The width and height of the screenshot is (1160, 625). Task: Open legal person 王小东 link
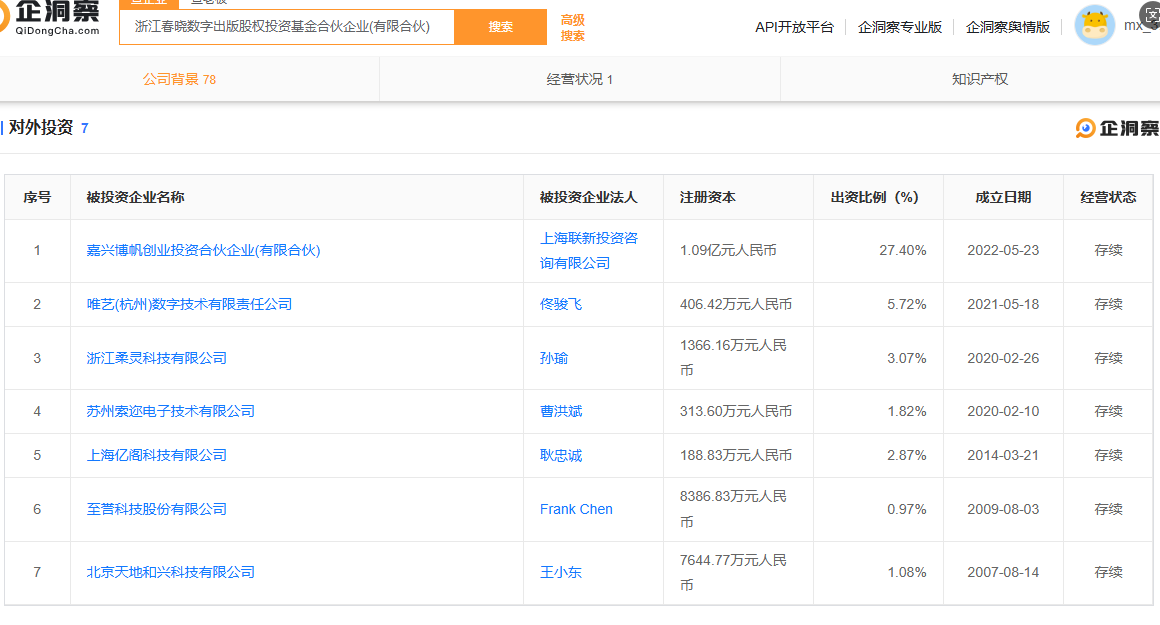coord(561,572)
